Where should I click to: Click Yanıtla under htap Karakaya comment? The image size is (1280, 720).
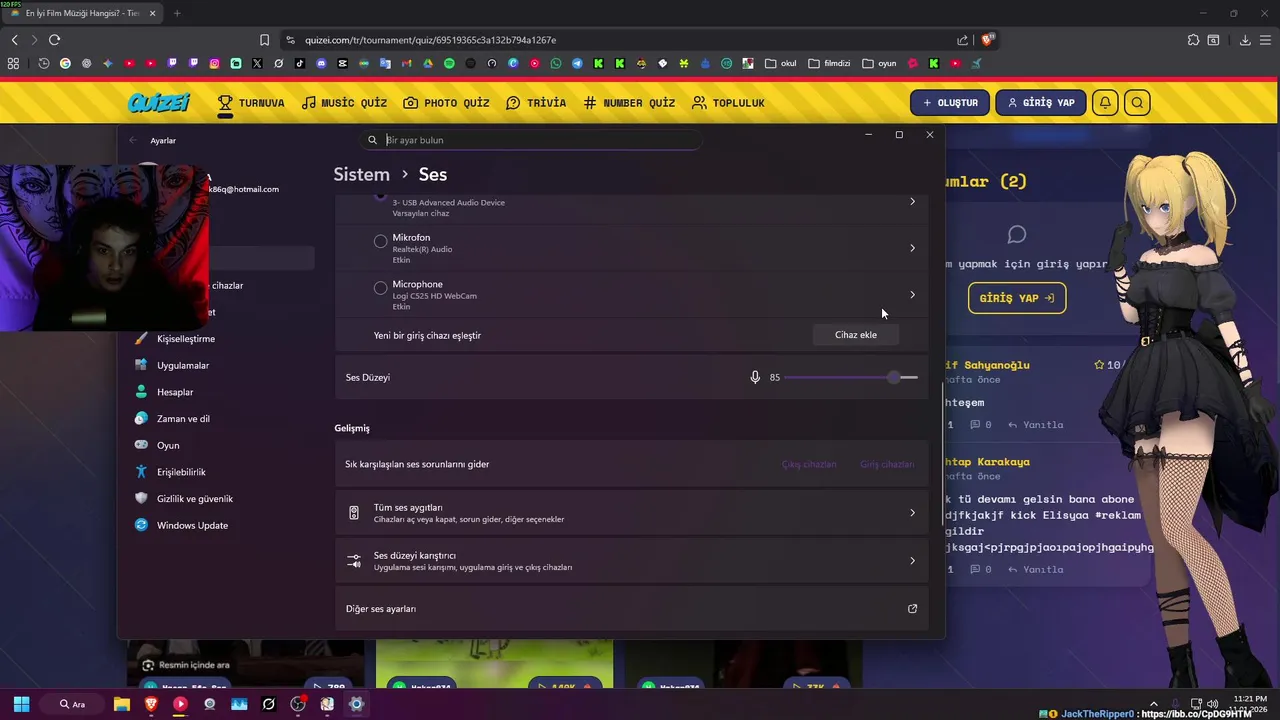(1035, 569)
